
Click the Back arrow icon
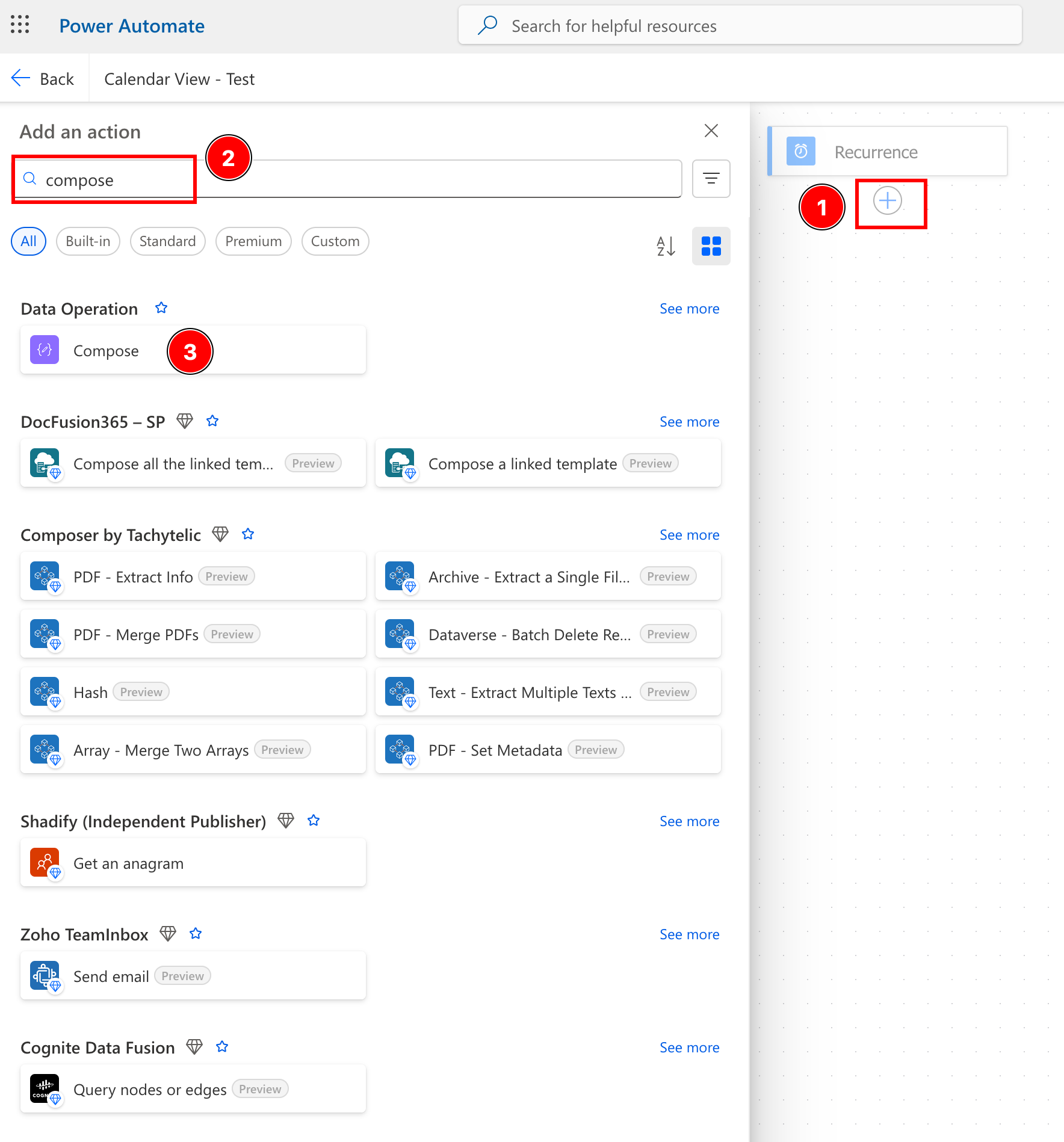20,78
